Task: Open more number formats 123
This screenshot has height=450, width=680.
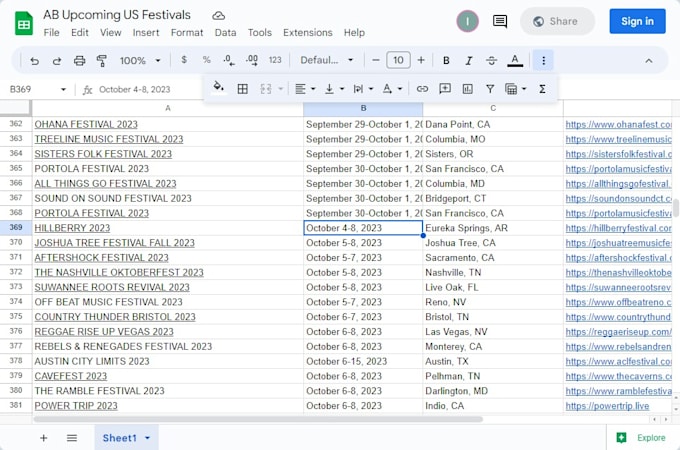Action: [275, 60]
